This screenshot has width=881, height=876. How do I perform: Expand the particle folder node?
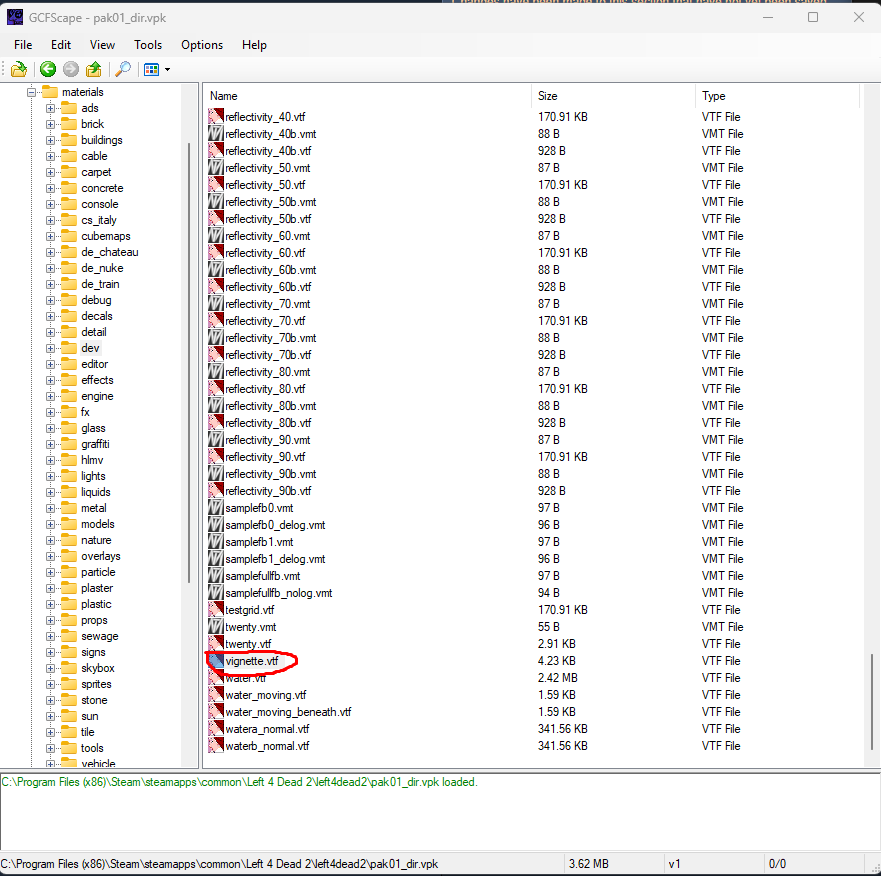tap(51, 573)
